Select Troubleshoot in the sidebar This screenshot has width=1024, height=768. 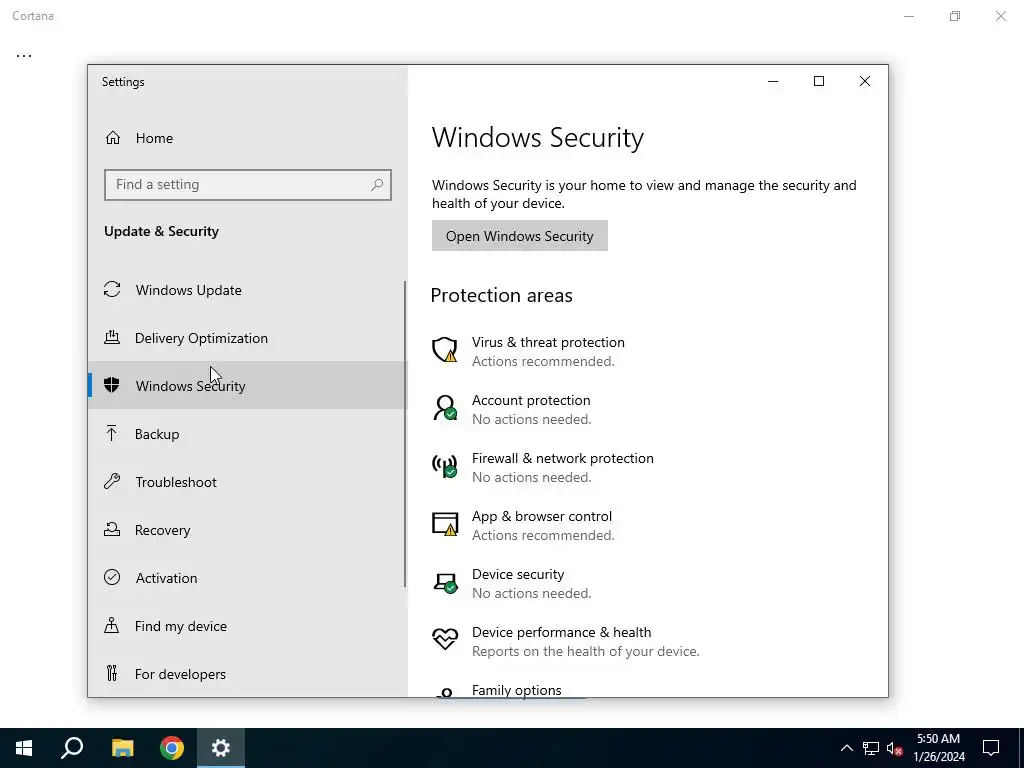click(x=247, y=482)
